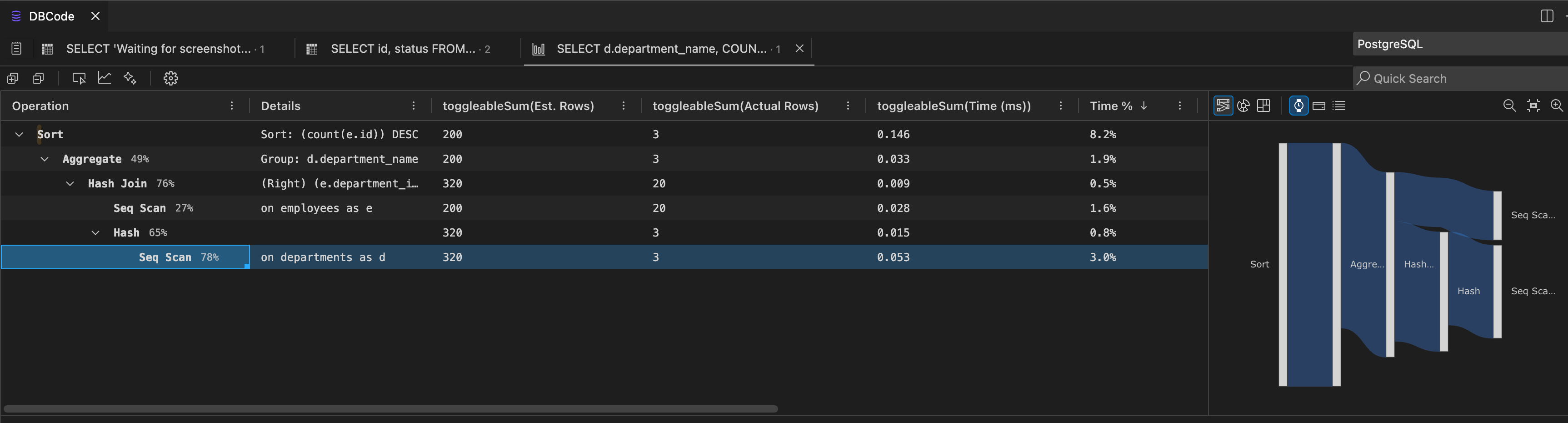This screenshot has width=1568, height=423.
Task: Sort by the Details column header
Action: point(280,106)
